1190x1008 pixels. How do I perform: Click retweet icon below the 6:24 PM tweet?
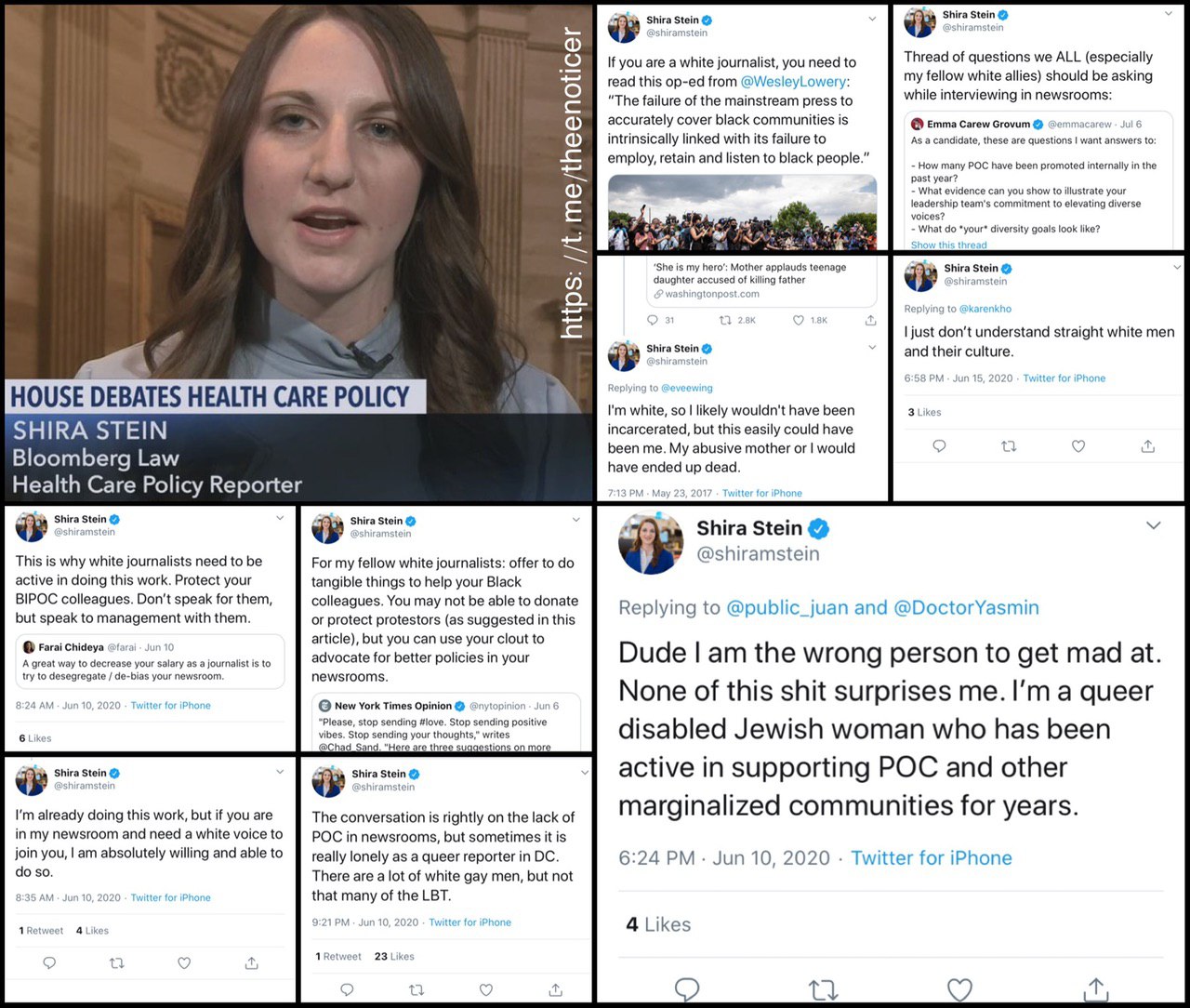click(x=823, y=990)
